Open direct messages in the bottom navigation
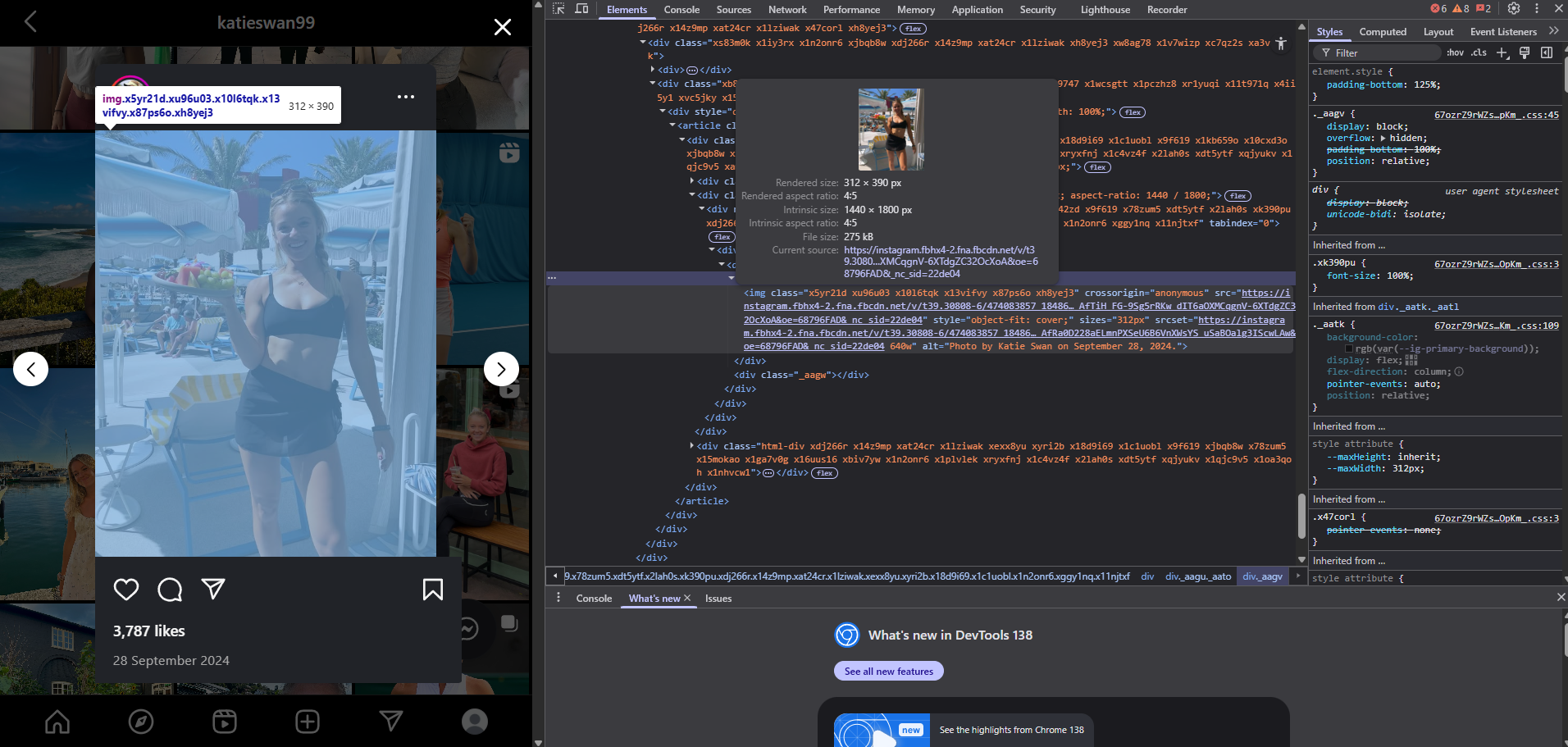Screen dimensions: 1568x747 pos(391,722)
